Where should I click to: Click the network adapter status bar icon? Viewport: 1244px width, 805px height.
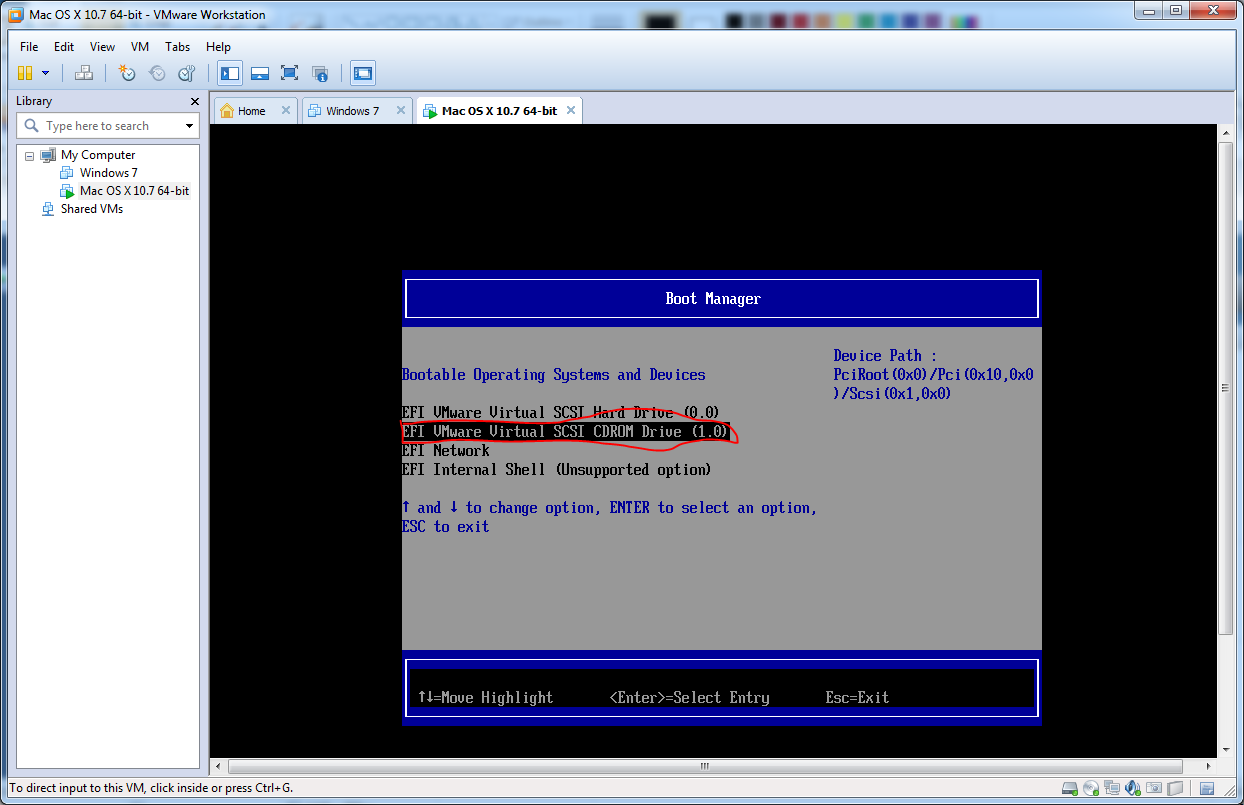point(1112,789)
